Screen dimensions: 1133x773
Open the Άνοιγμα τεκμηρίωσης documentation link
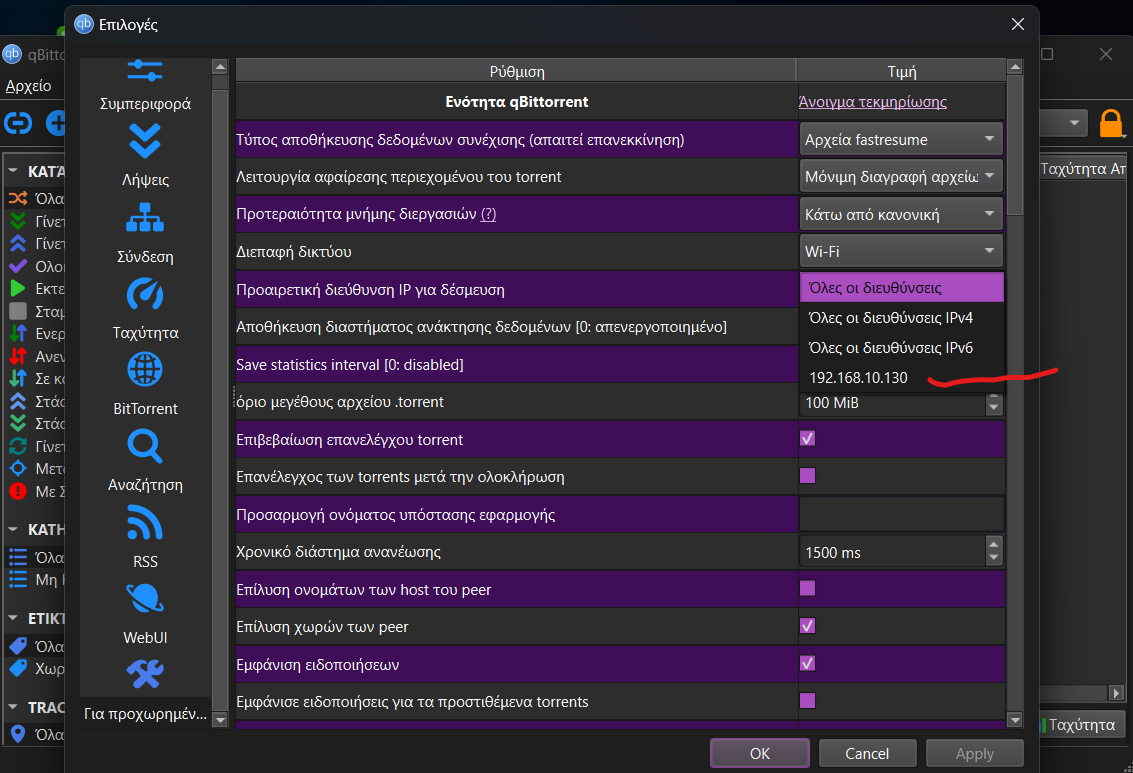coord(872,102)
